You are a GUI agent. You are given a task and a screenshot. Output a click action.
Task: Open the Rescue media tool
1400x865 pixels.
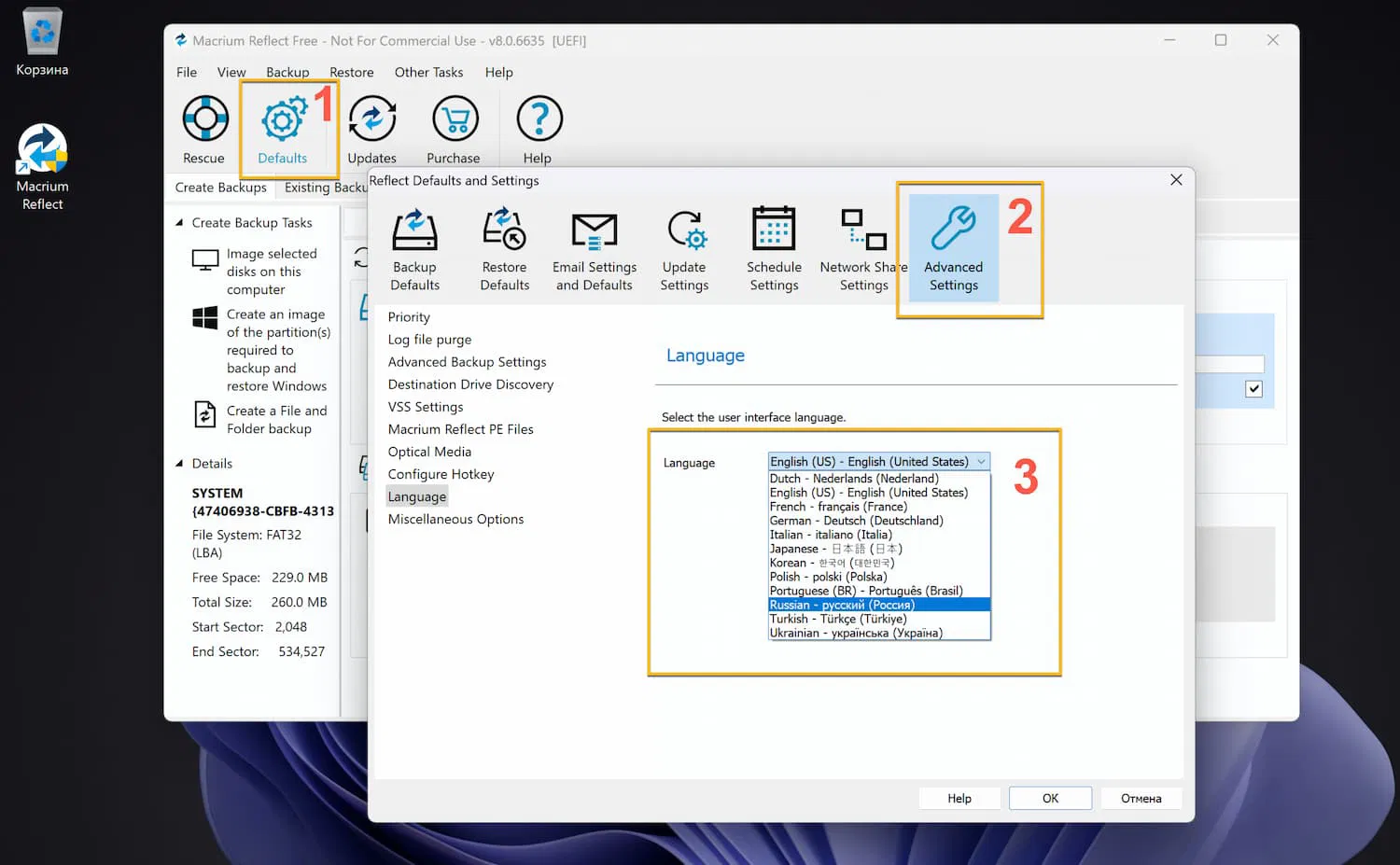tap(204, 130)
